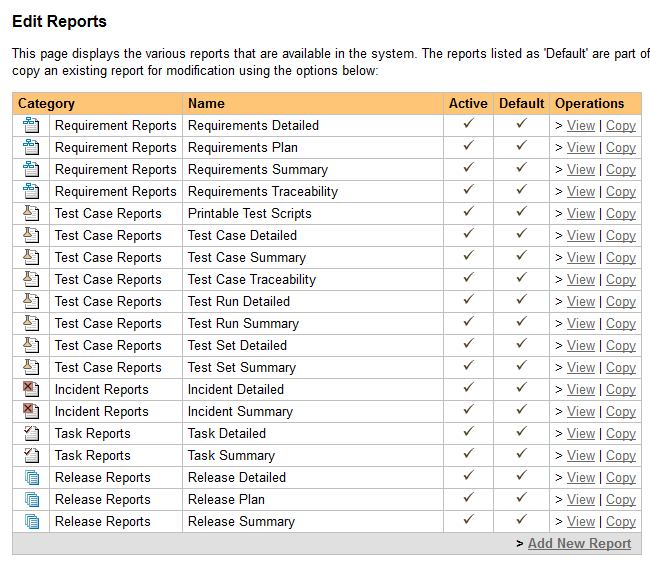Copy the Release Detailed report

[620, 478]
